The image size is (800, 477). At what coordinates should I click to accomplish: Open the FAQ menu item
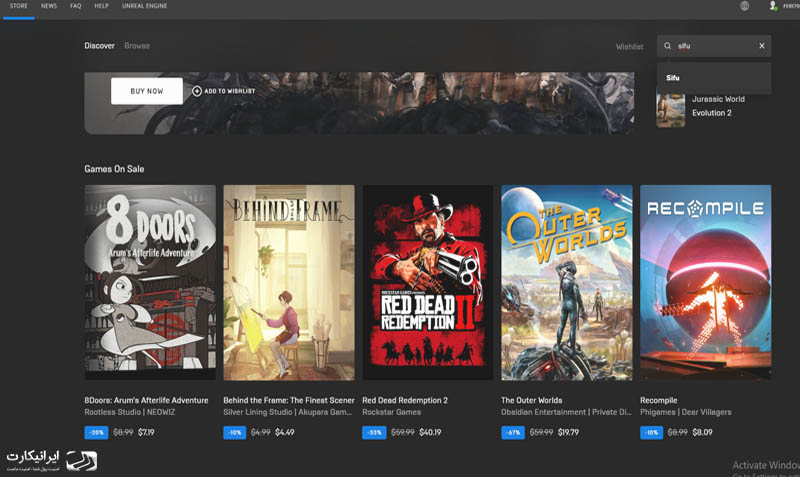pyautogui.click(x=76, y=6)
